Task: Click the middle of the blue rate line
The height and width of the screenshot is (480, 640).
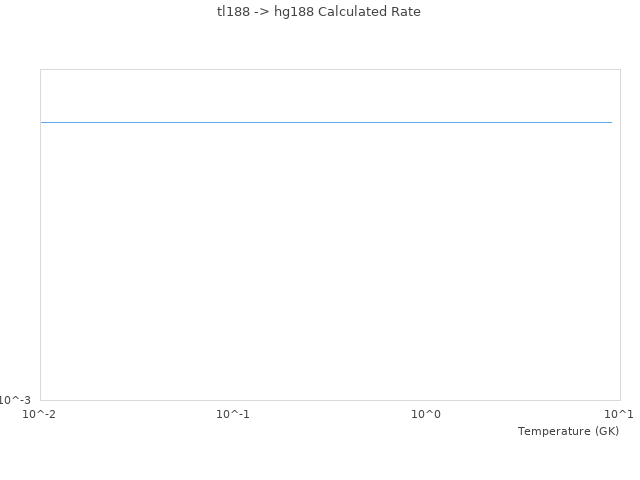Action: [x=326, y=122]
